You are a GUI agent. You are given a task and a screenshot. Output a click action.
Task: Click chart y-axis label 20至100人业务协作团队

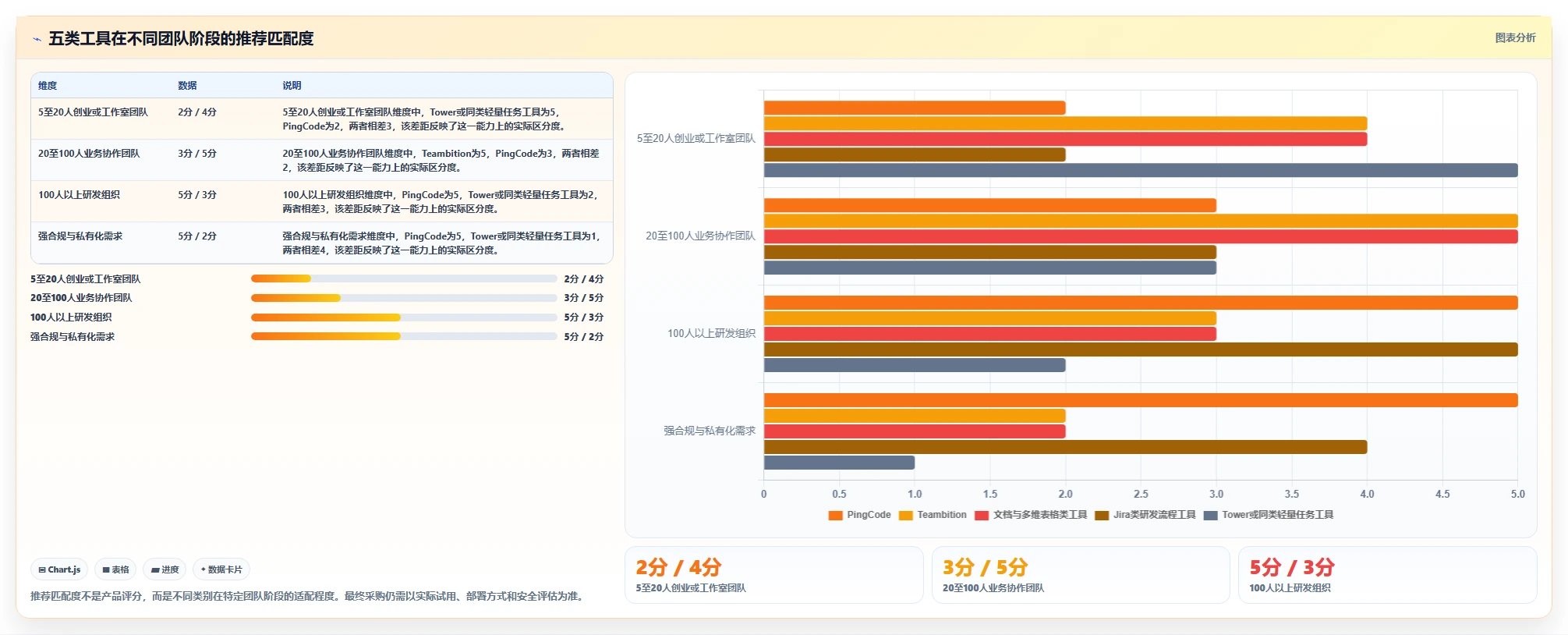(700, 236)
